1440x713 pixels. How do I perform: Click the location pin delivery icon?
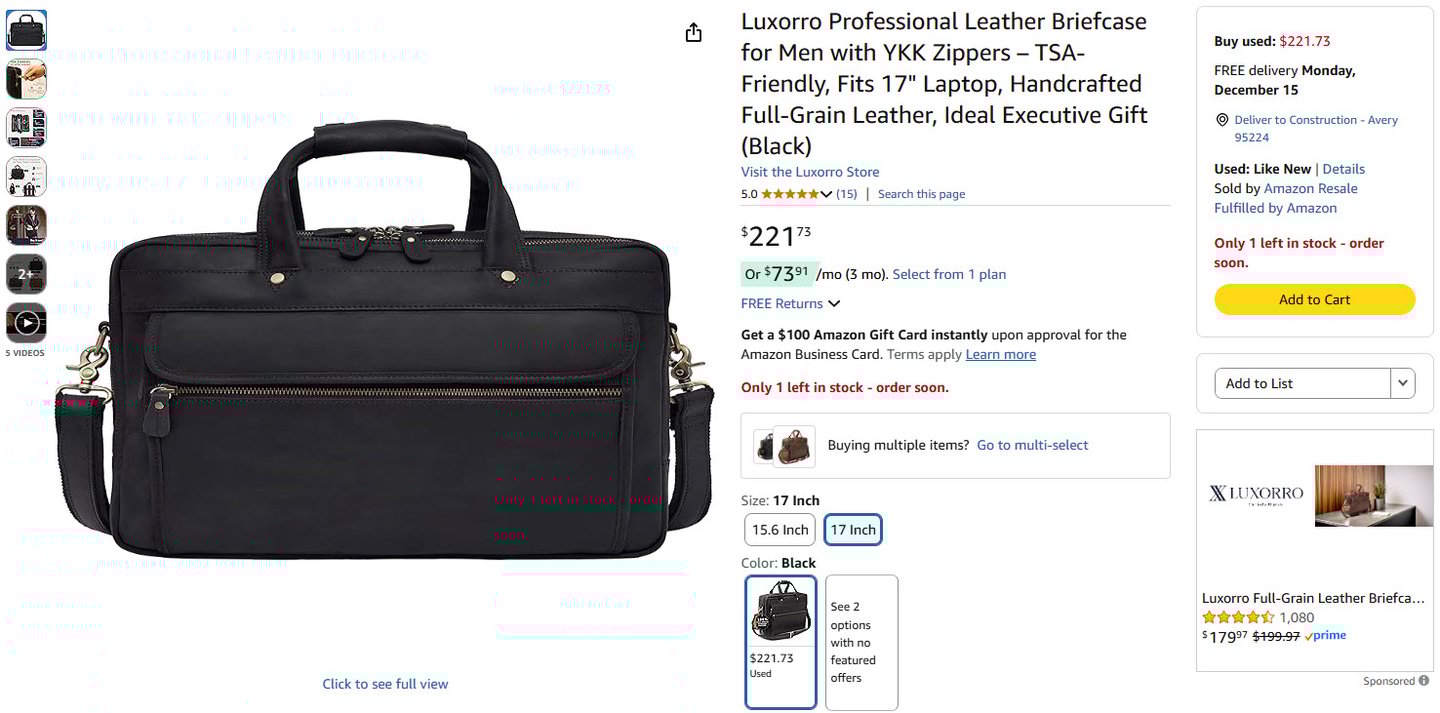(1221, 120)
